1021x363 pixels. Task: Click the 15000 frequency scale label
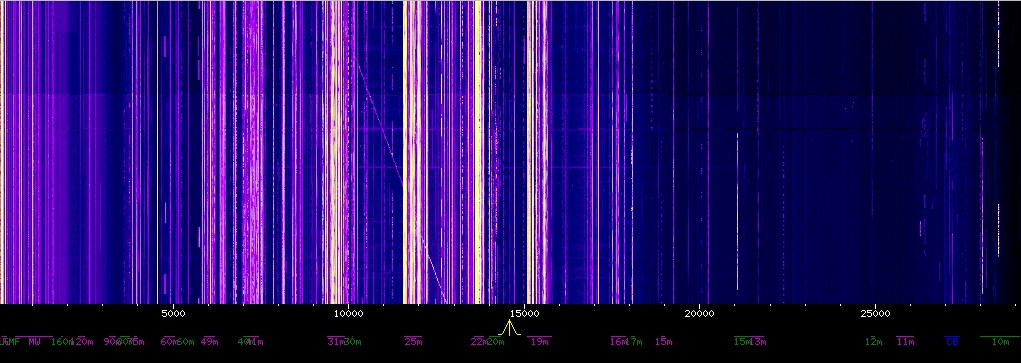524,313
